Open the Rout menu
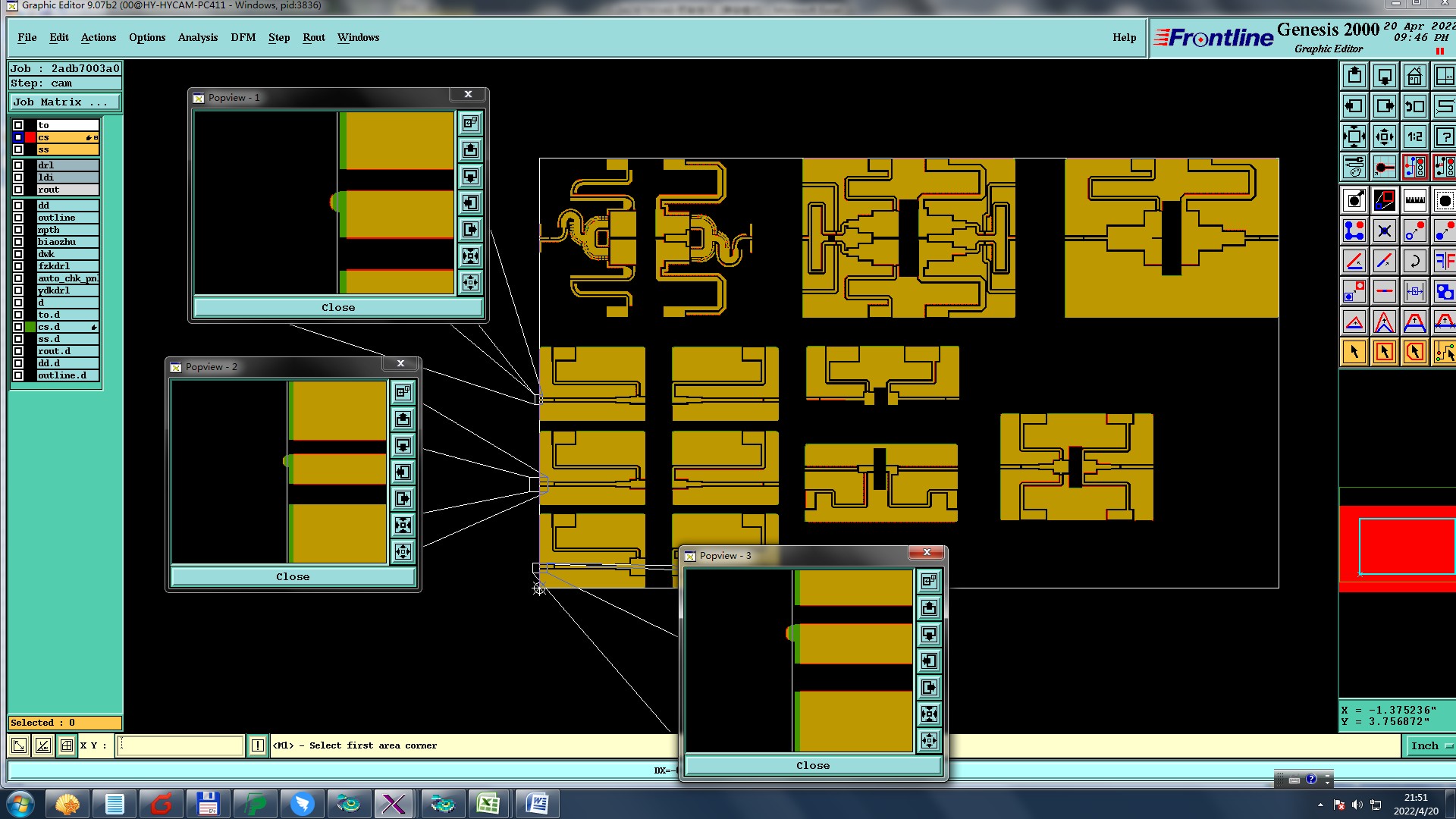1456x819 pixels. coord(314,37)
